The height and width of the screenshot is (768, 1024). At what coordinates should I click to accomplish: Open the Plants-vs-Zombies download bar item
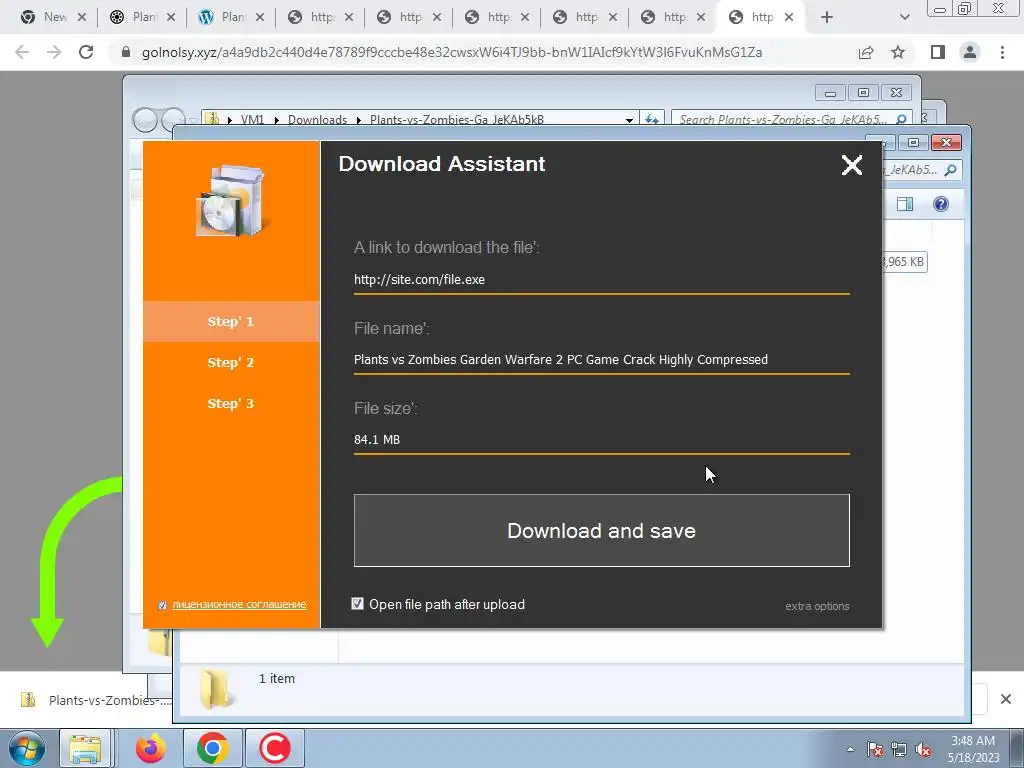point(98,700)
